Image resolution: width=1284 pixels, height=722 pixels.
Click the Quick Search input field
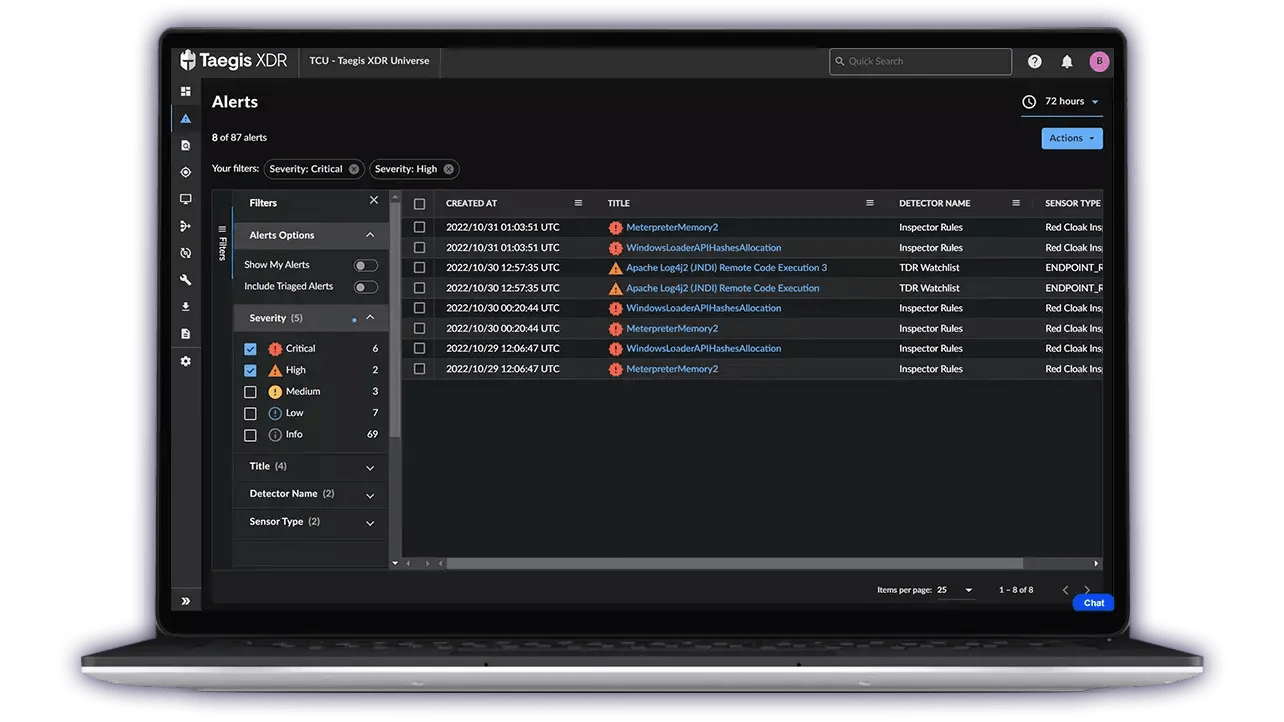(x=920, y=61)
